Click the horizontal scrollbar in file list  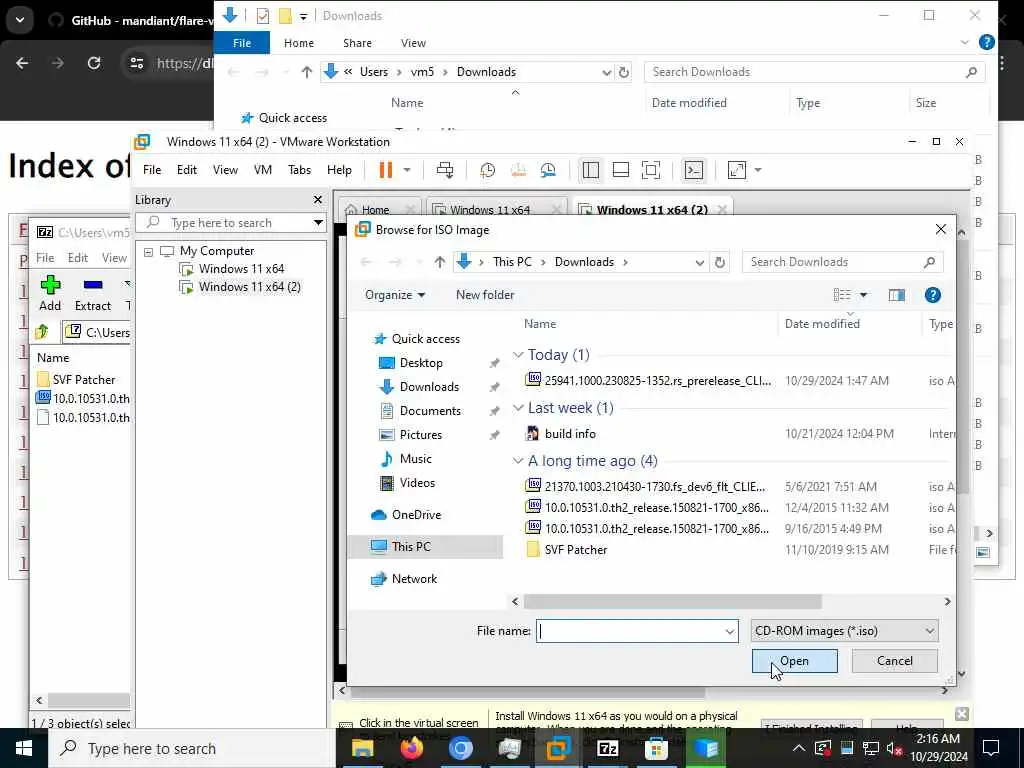point(673,601)
